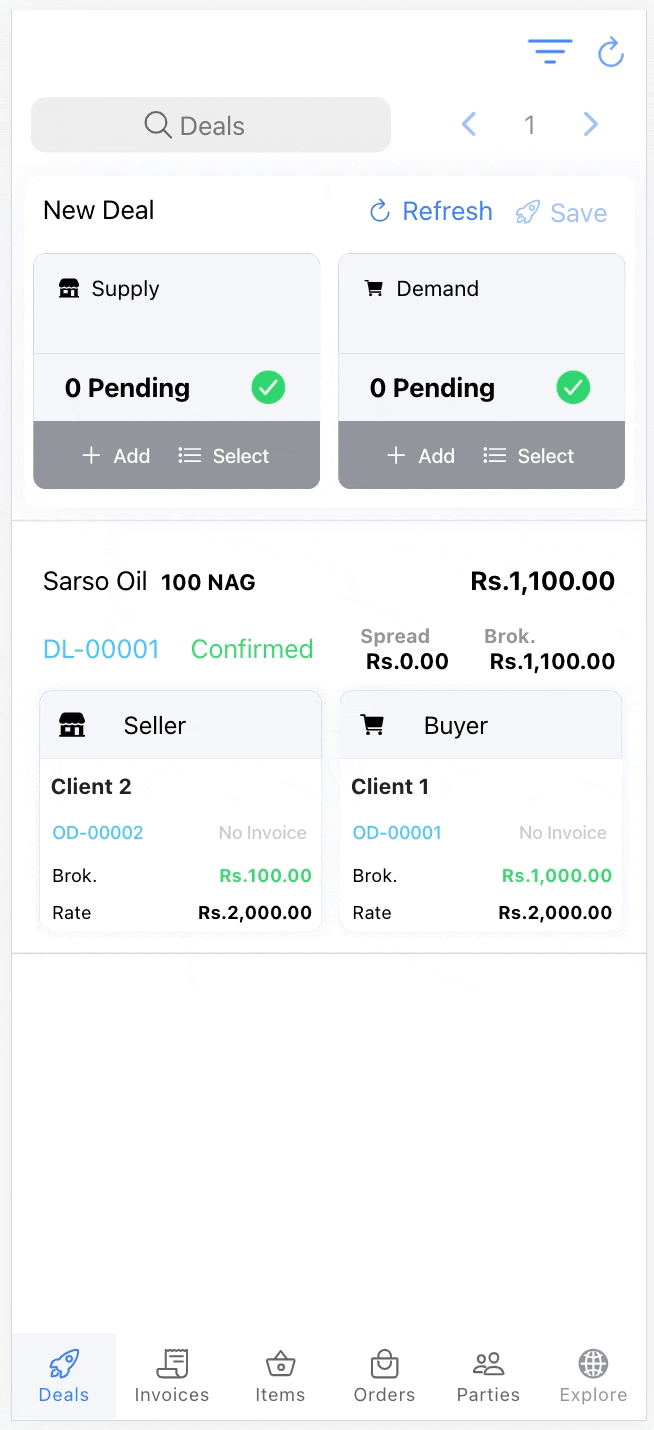This screenshot has width=654, height=1430.
Task: Select the Supply storefront icon
Action: point(69,288)
